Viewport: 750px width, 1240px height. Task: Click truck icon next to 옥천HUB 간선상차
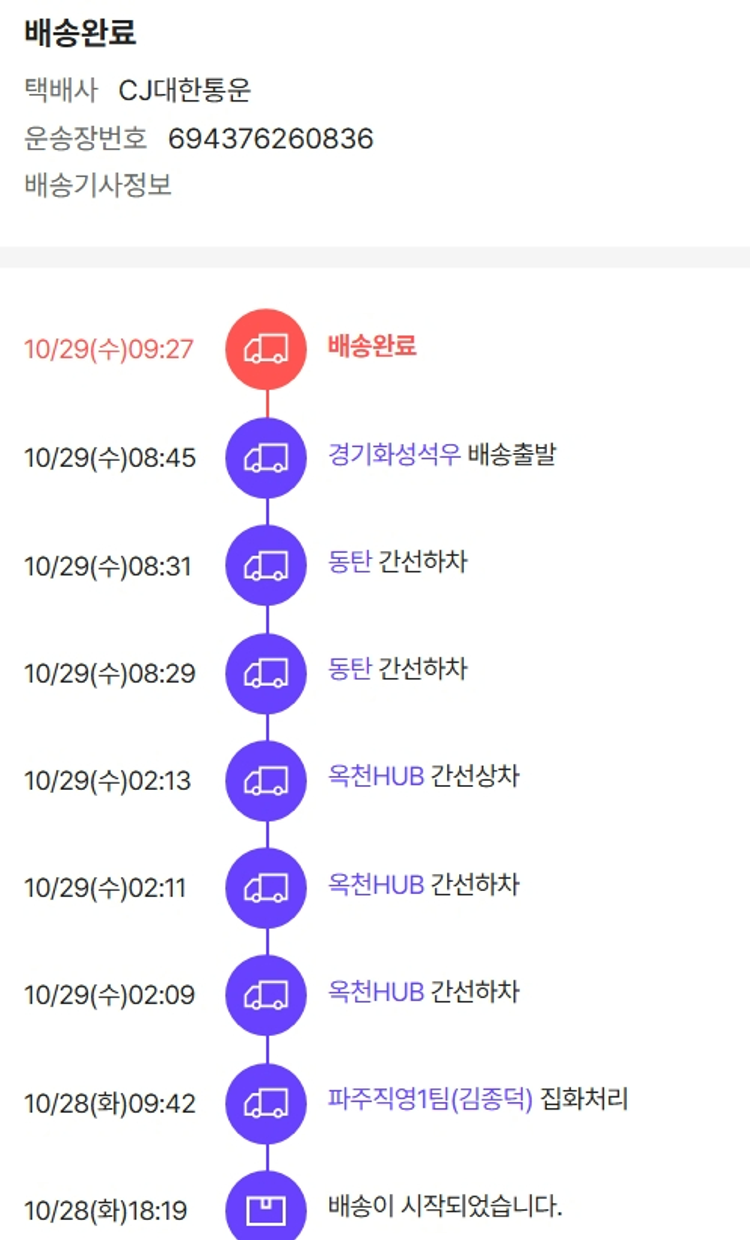pyautogui.click(x=266, y=780)
